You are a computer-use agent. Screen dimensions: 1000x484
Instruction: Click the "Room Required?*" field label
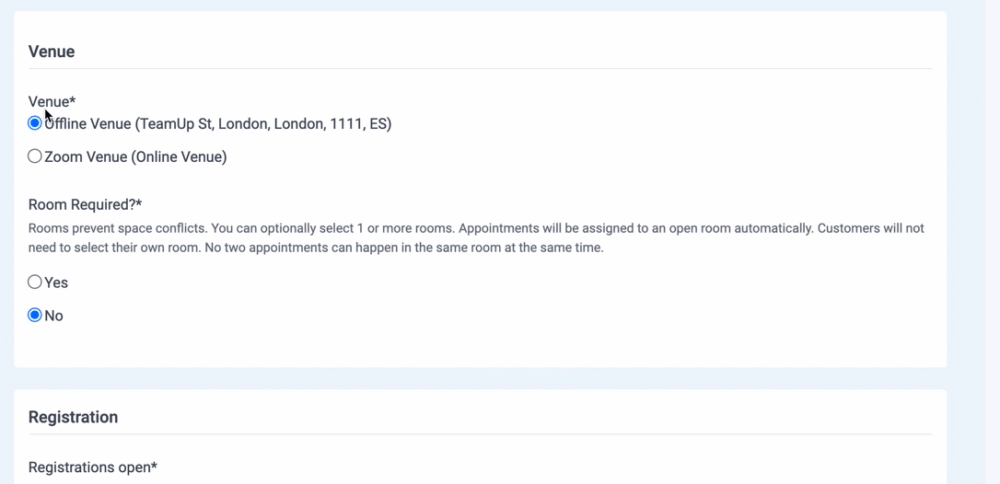(87, 205)
